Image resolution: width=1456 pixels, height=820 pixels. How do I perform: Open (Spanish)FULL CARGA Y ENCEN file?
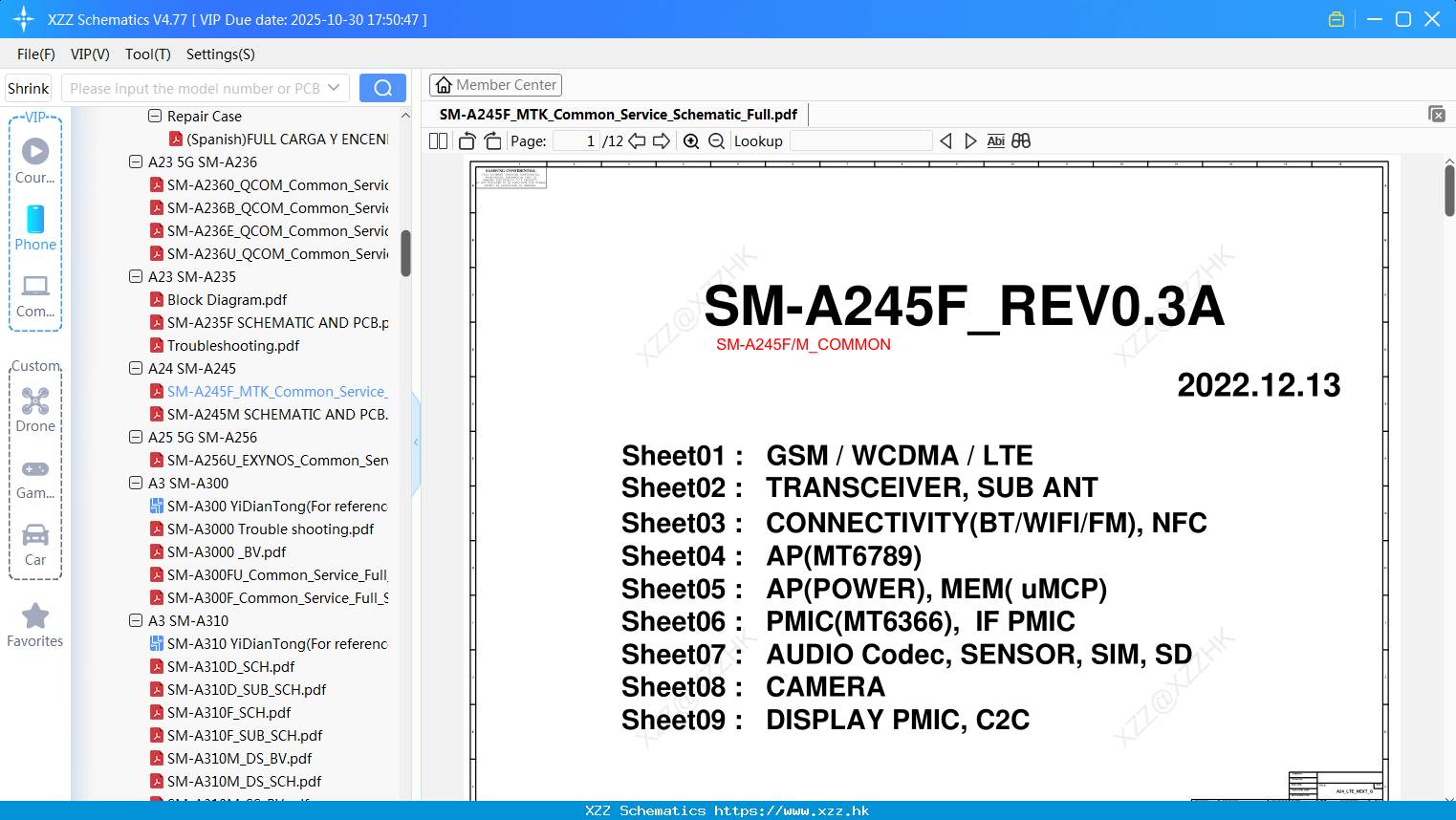278,139
